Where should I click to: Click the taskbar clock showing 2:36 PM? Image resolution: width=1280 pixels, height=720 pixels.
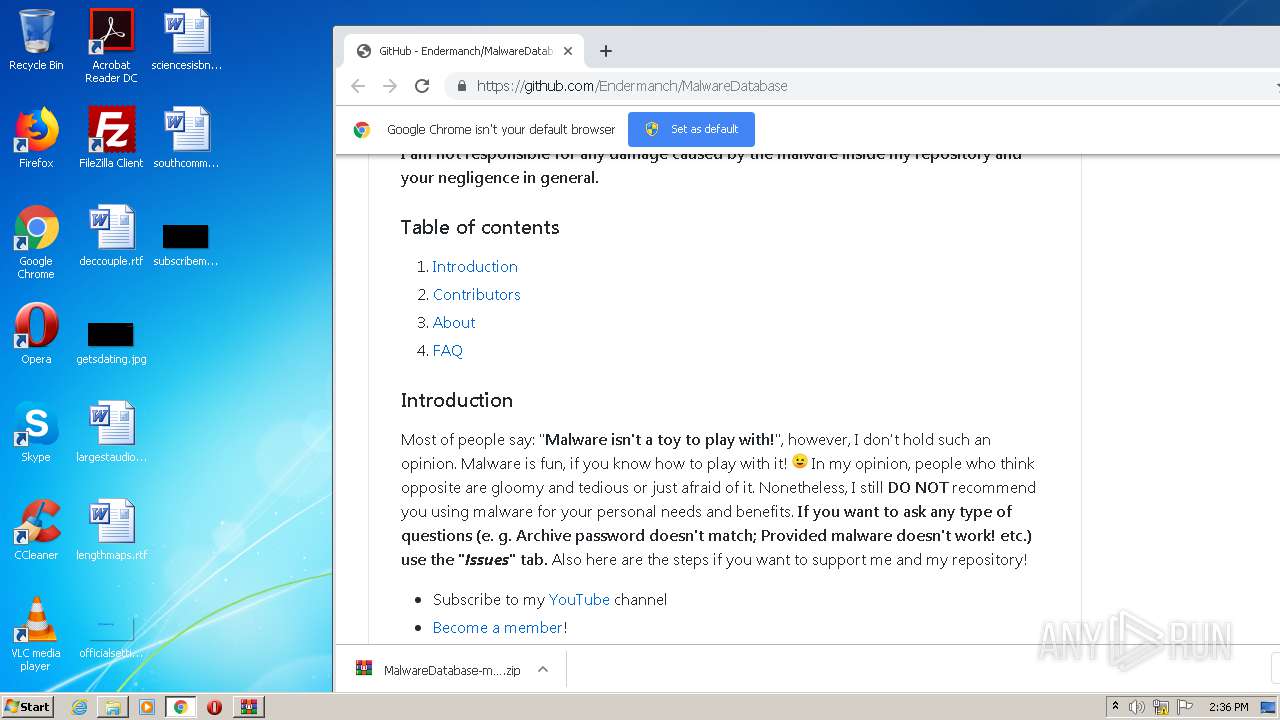coord(1229,707)
